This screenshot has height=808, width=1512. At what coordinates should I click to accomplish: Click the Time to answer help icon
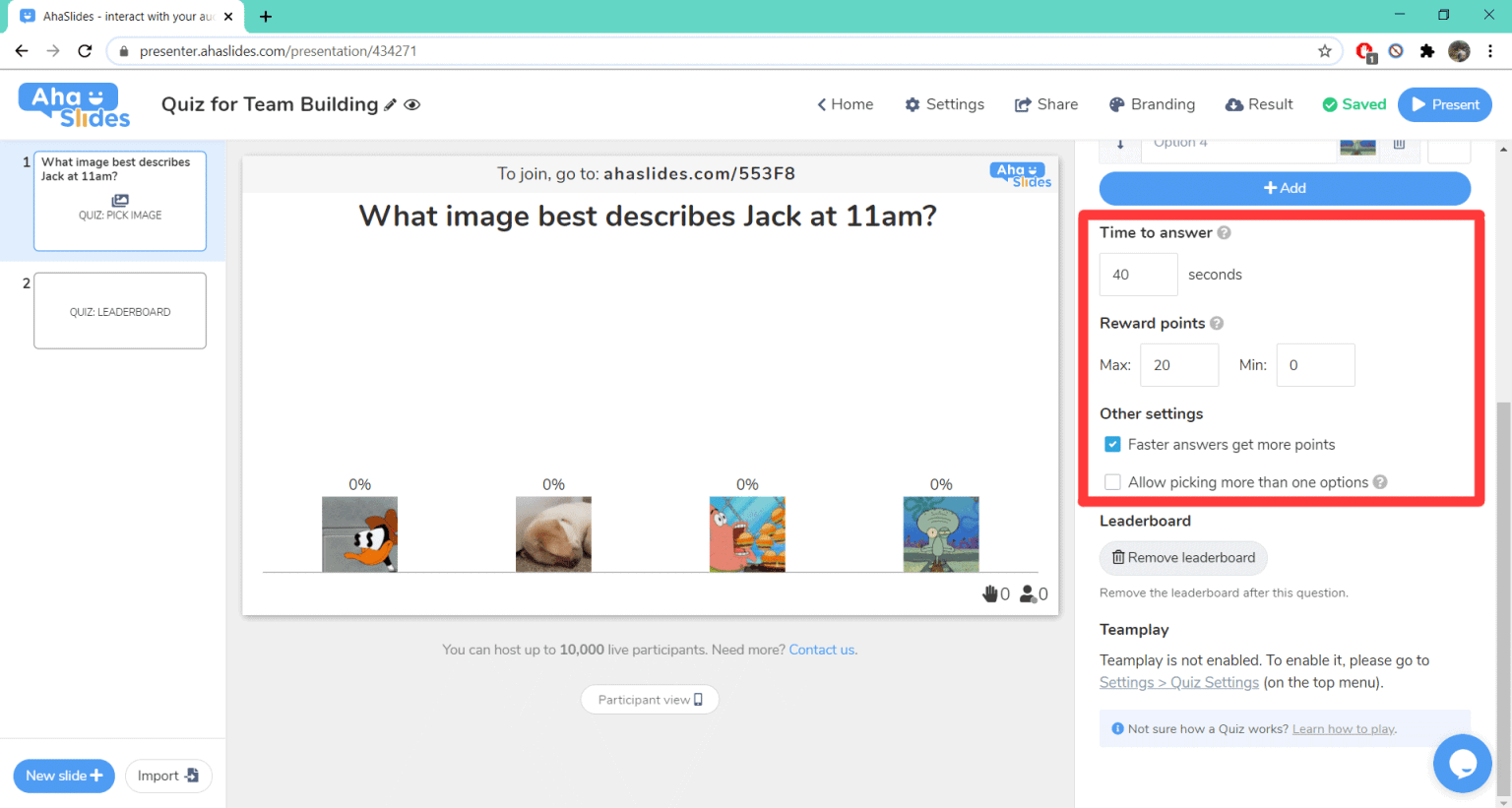pyautogui.click(x=1224, y=232)
